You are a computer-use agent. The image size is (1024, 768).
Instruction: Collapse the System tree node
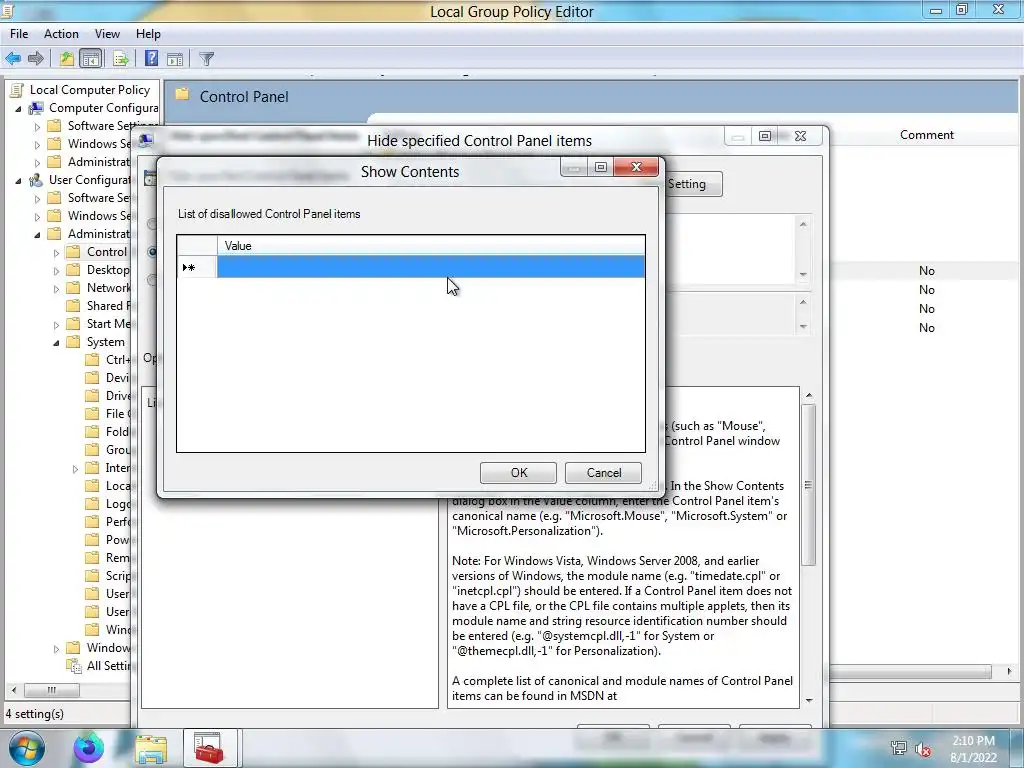tap(56, 342)
